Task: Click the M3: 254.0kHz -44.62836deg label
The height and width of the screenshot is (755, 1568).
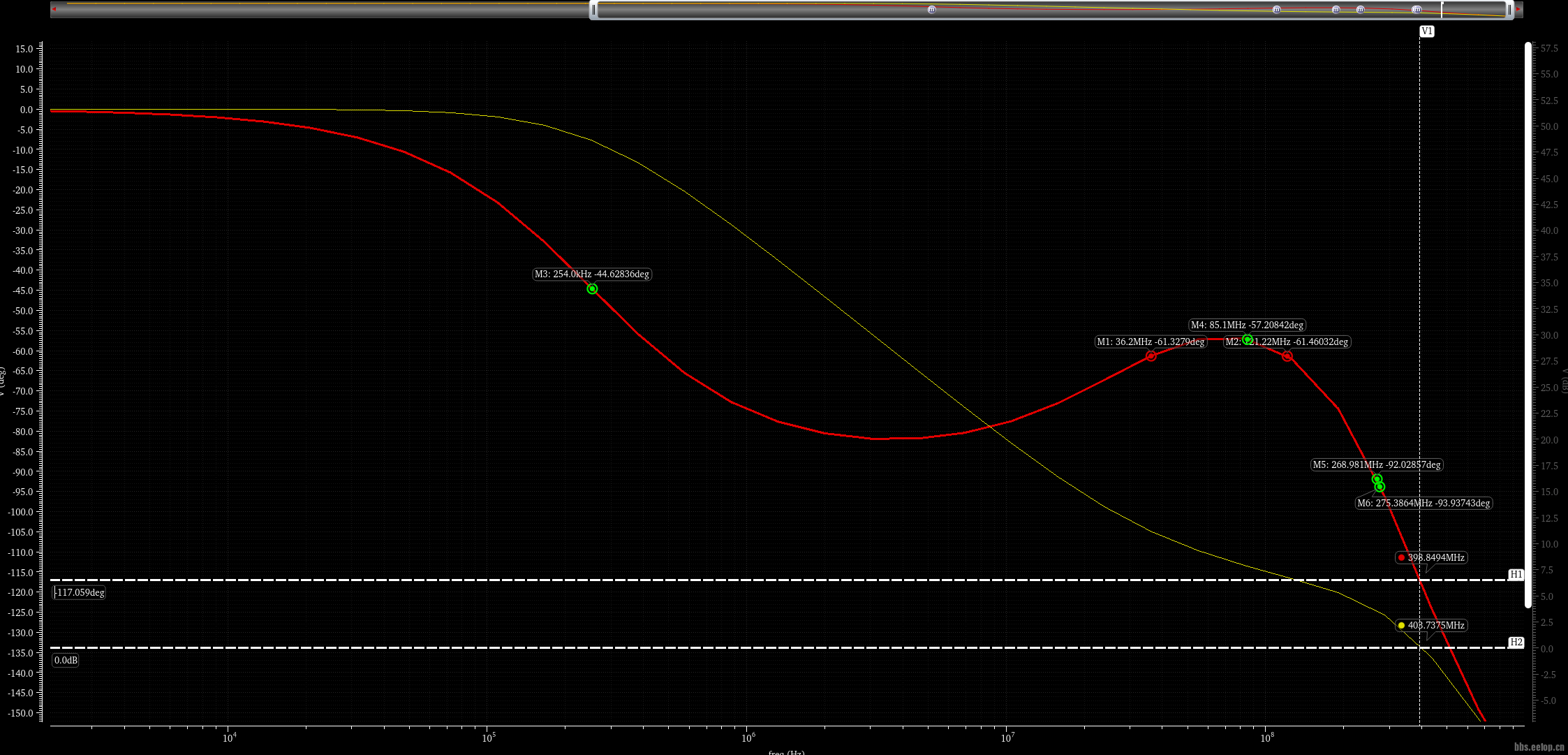Action: coord(591,274)
